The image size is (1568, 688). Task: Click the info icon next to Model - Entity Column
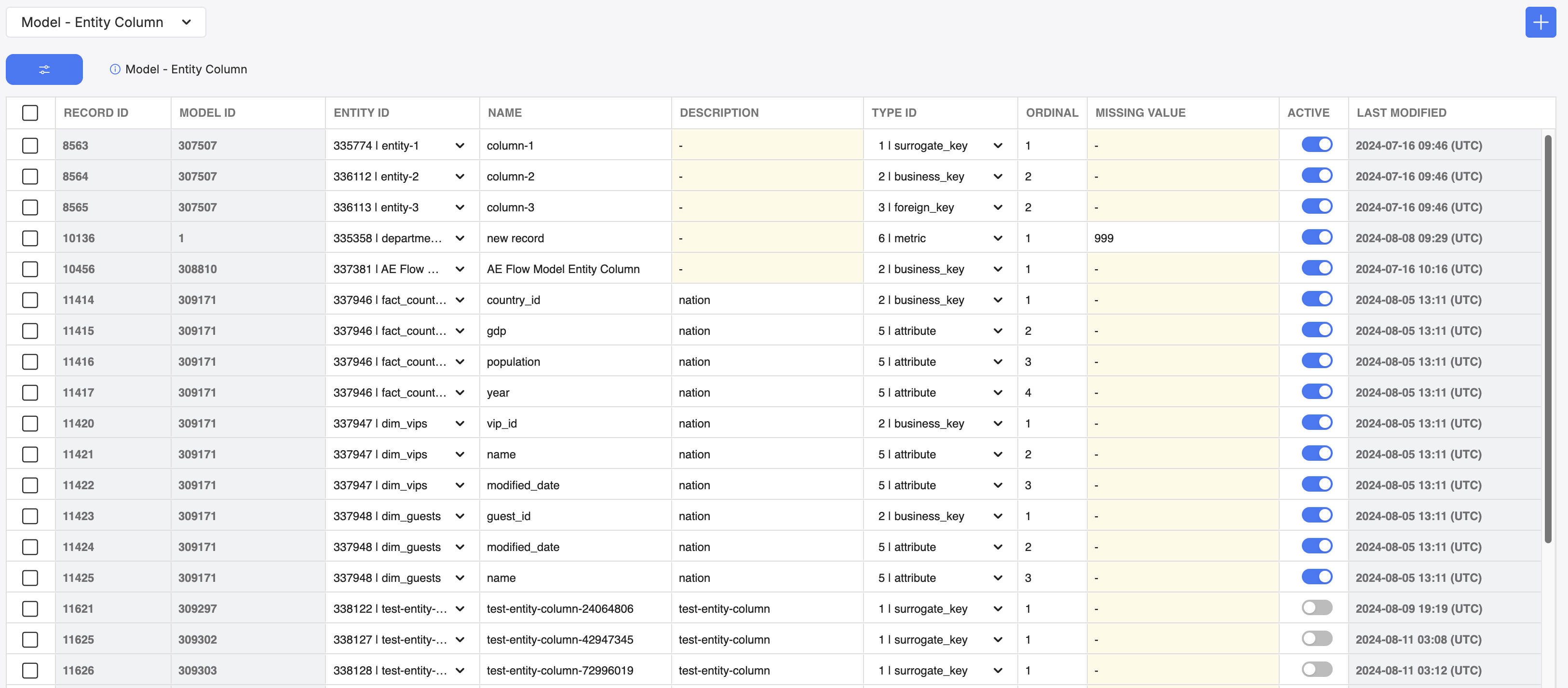(113, 68)
